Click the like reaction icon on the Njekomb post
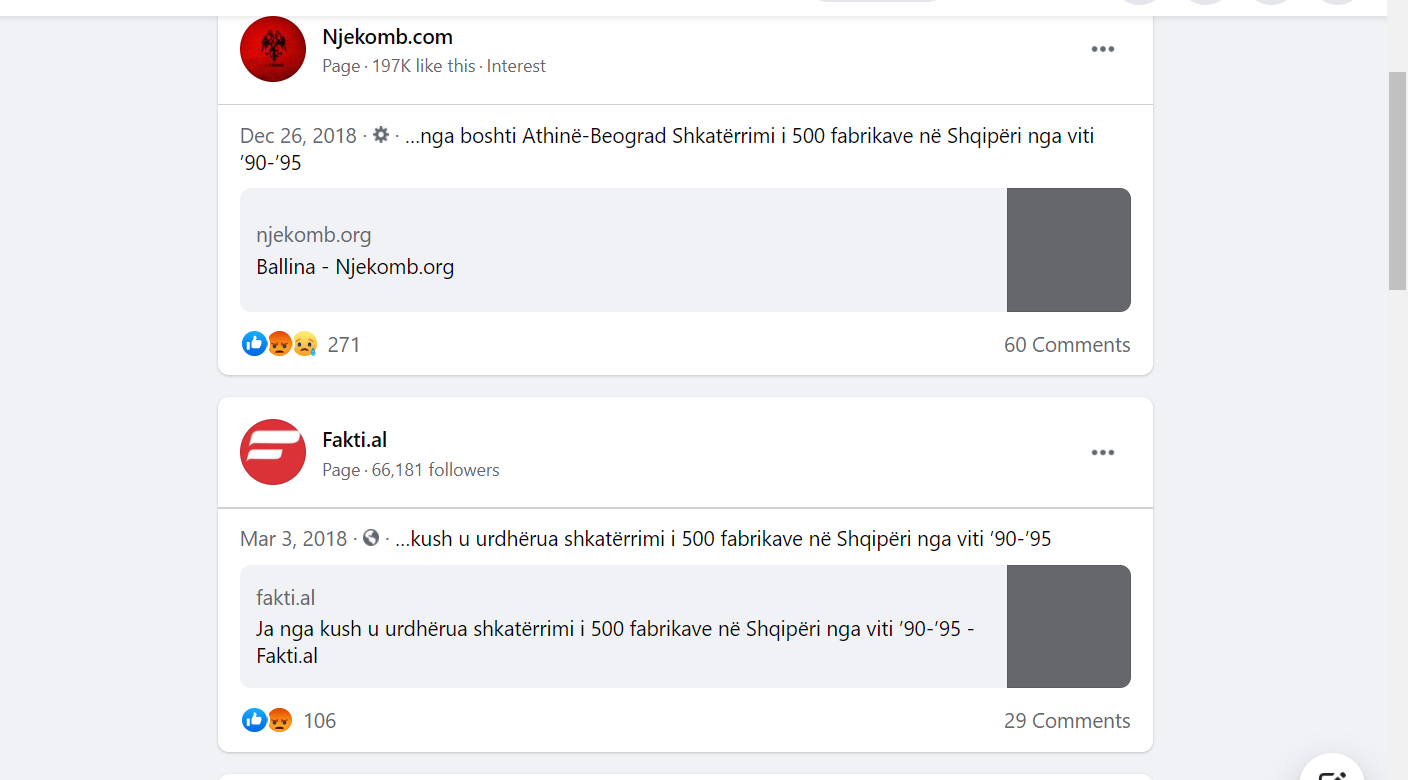 pos(254,344)
